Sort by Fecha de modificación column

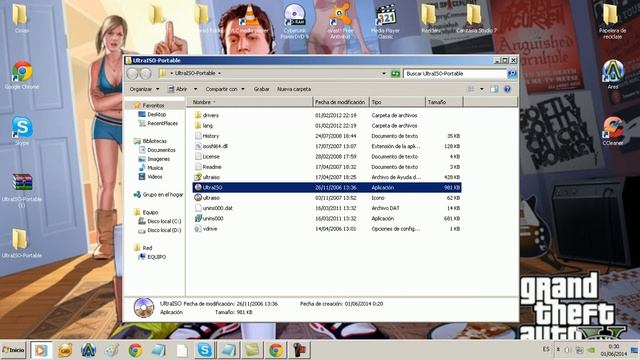click(x=340, y=102)
